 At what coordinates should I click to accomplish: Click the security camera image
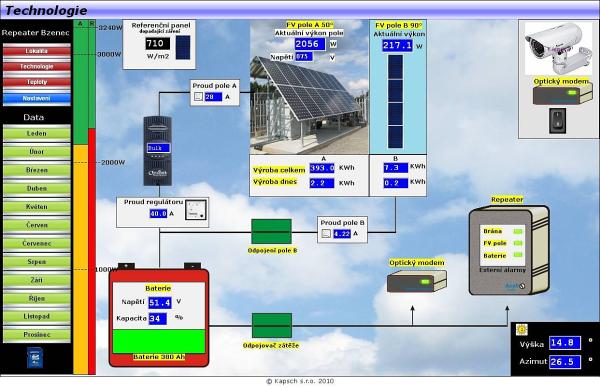coord(558,49)
